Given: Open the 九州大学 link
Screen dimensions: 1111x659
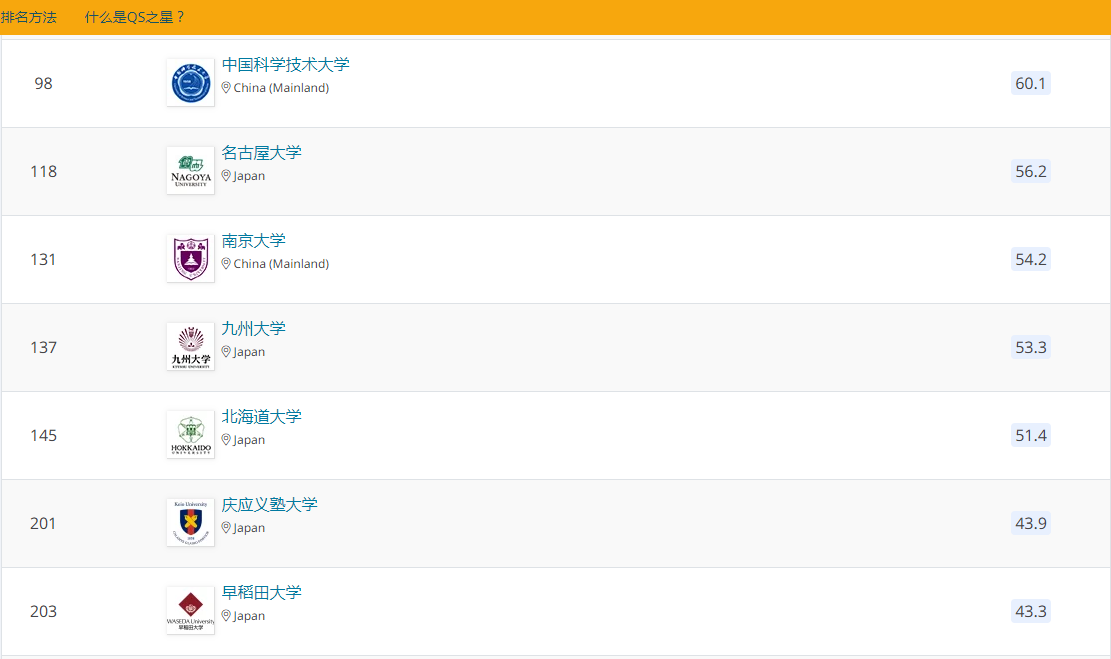Looking at the screenshot, I should click(254, 328).
